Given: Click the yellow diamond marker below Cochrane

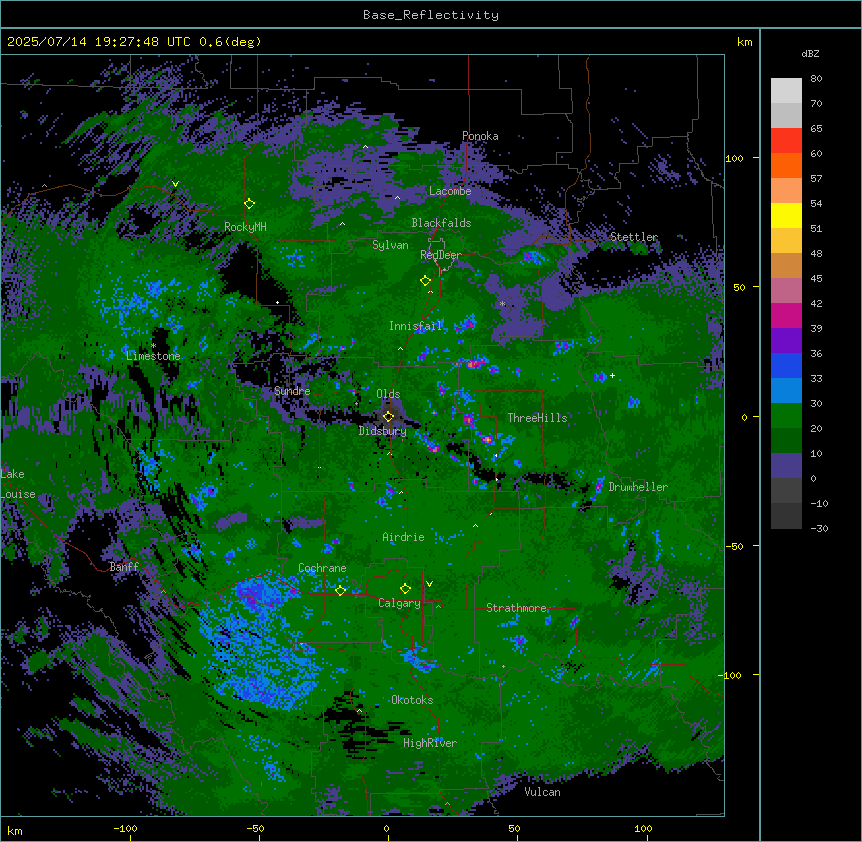Looking at the screenshot, I should coord(340,590).
